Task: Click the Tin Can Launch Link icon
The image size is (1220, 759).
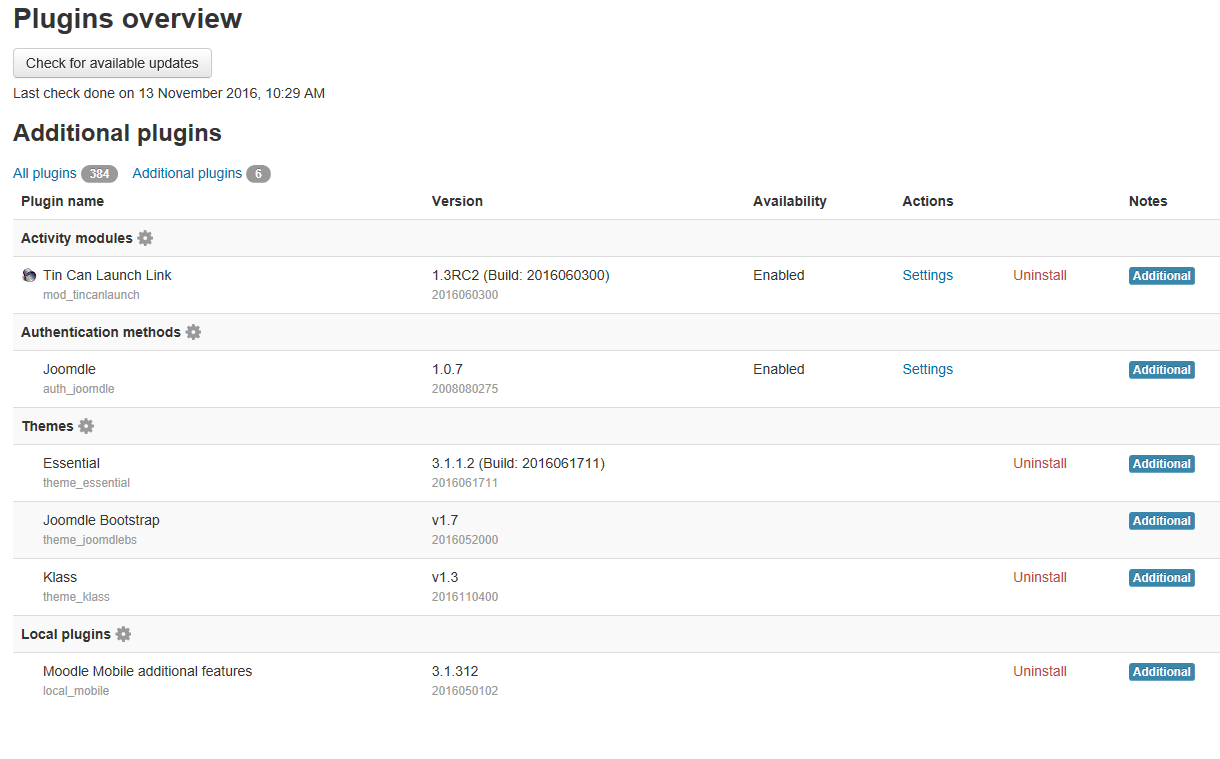Action: (x=29, y=276)
